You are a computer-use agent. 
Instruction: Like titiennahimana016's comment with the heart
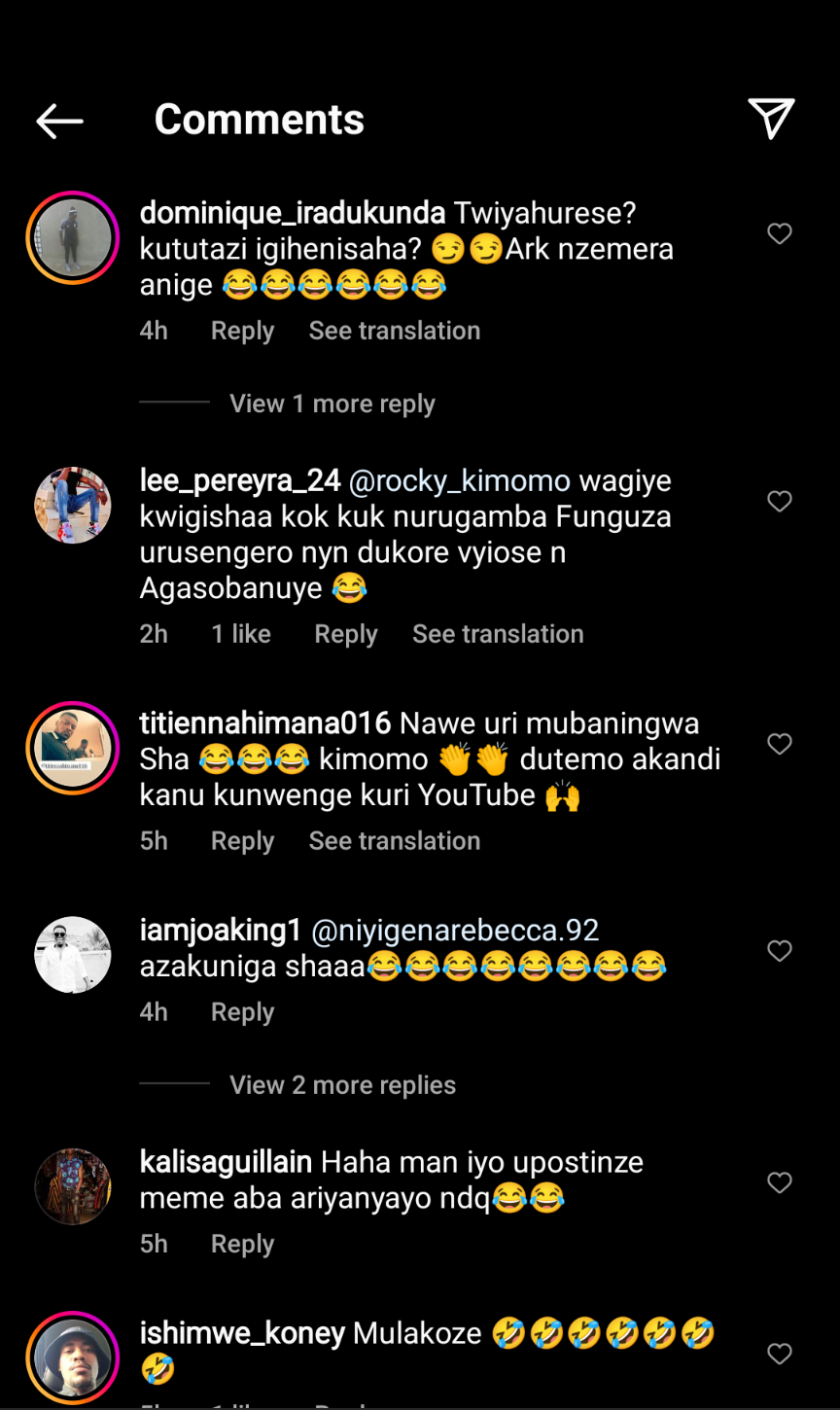[780, 745]
